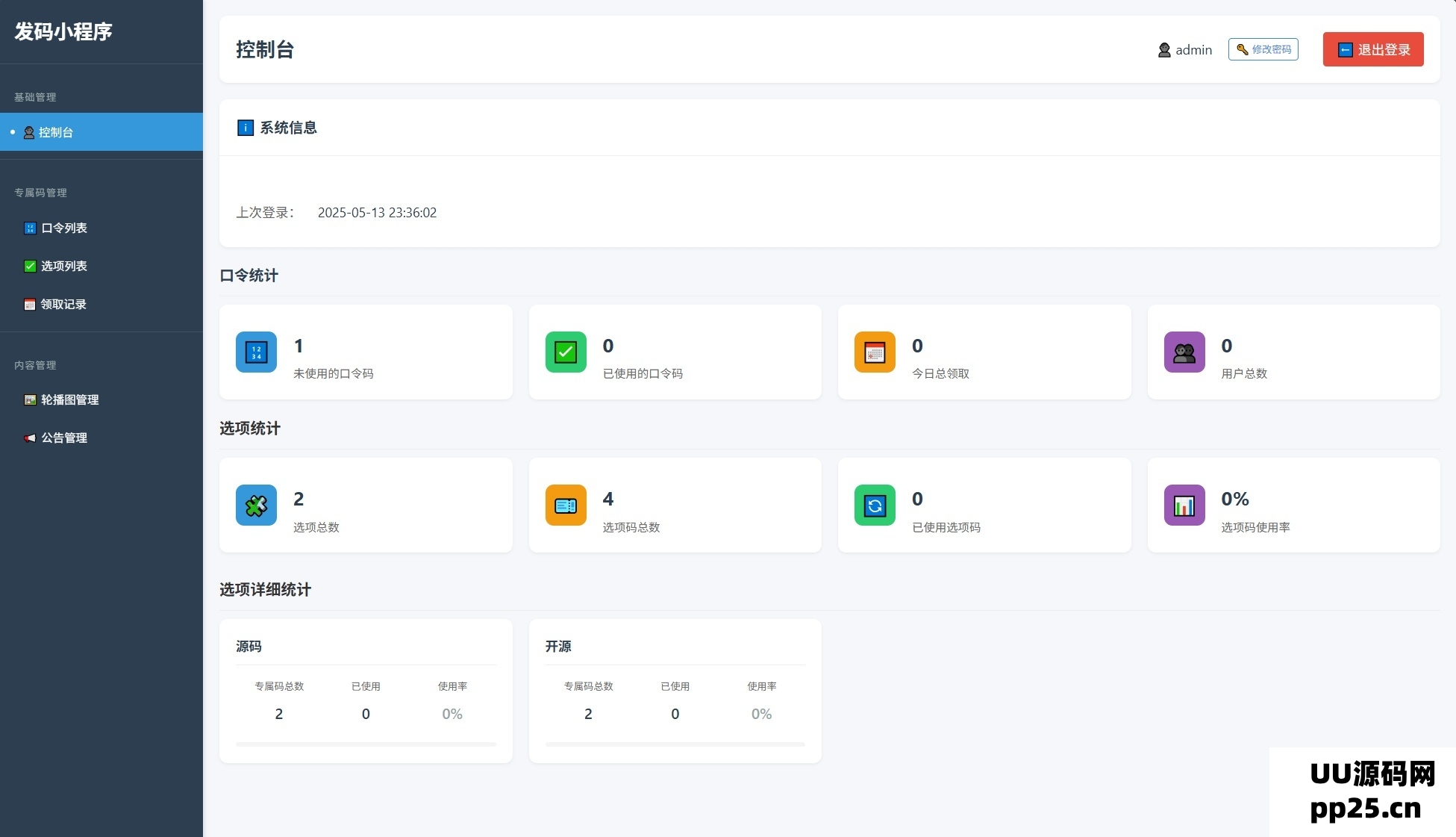This screenshot has height=837, width=1456.
Task: Click the blue info icon beside 系统信息
Action: tap(245, 128)
